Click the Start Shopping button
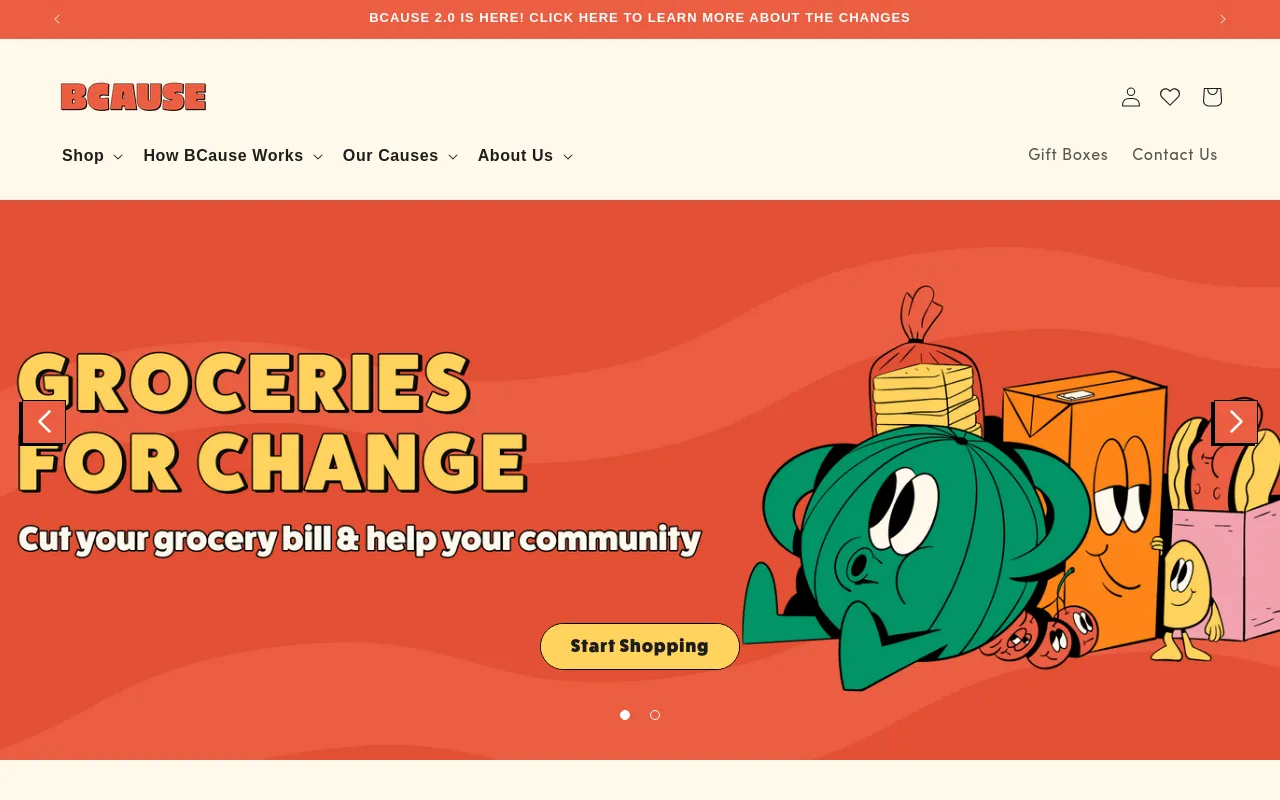Screen dimensions: 1280x800 tap(640, 646)
